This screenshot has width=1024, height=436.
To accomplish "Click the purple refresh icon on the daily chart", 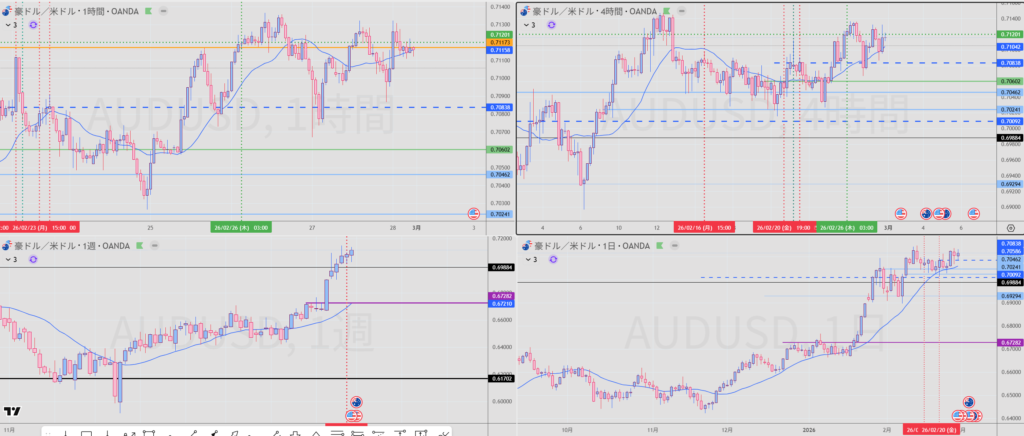I will point(552,259).
